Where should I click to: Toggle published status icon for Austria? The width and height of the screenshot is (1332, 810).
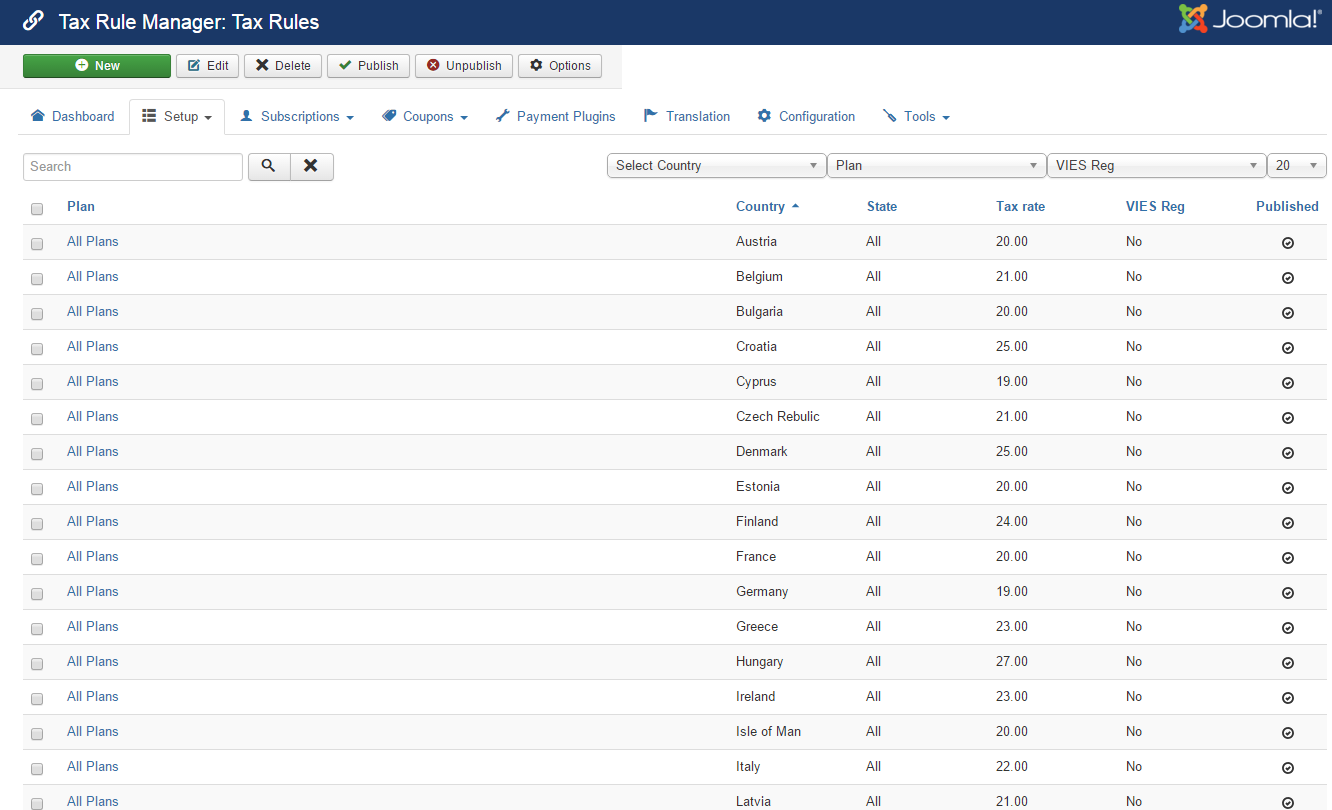(x=1288, y=243)
